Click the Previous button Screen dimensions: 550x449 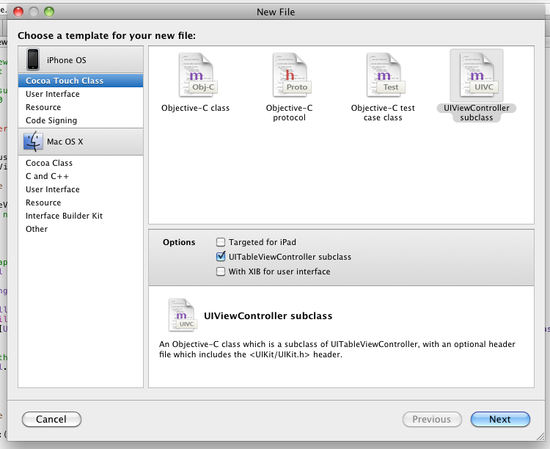432,419
